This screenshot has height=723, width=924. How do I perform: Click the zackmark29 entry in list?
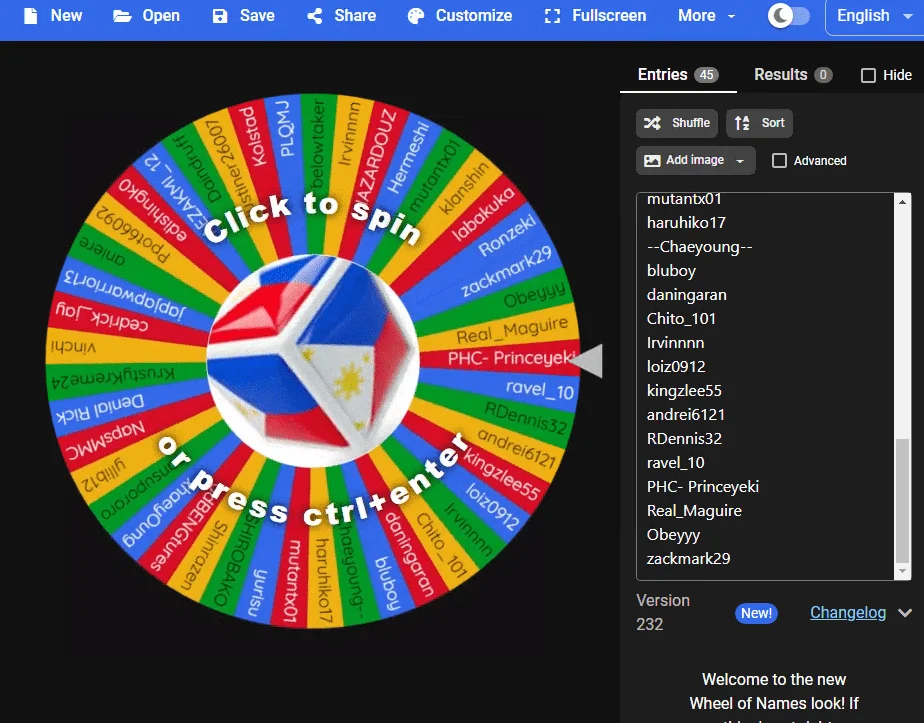point(688,559)
